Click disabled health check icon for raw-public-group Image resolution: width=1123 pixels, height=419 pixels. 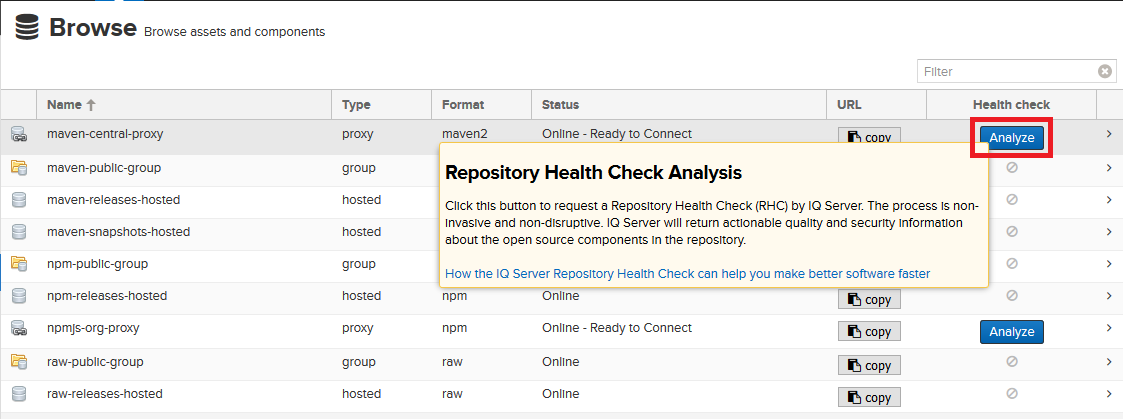tap(1011, 361)
